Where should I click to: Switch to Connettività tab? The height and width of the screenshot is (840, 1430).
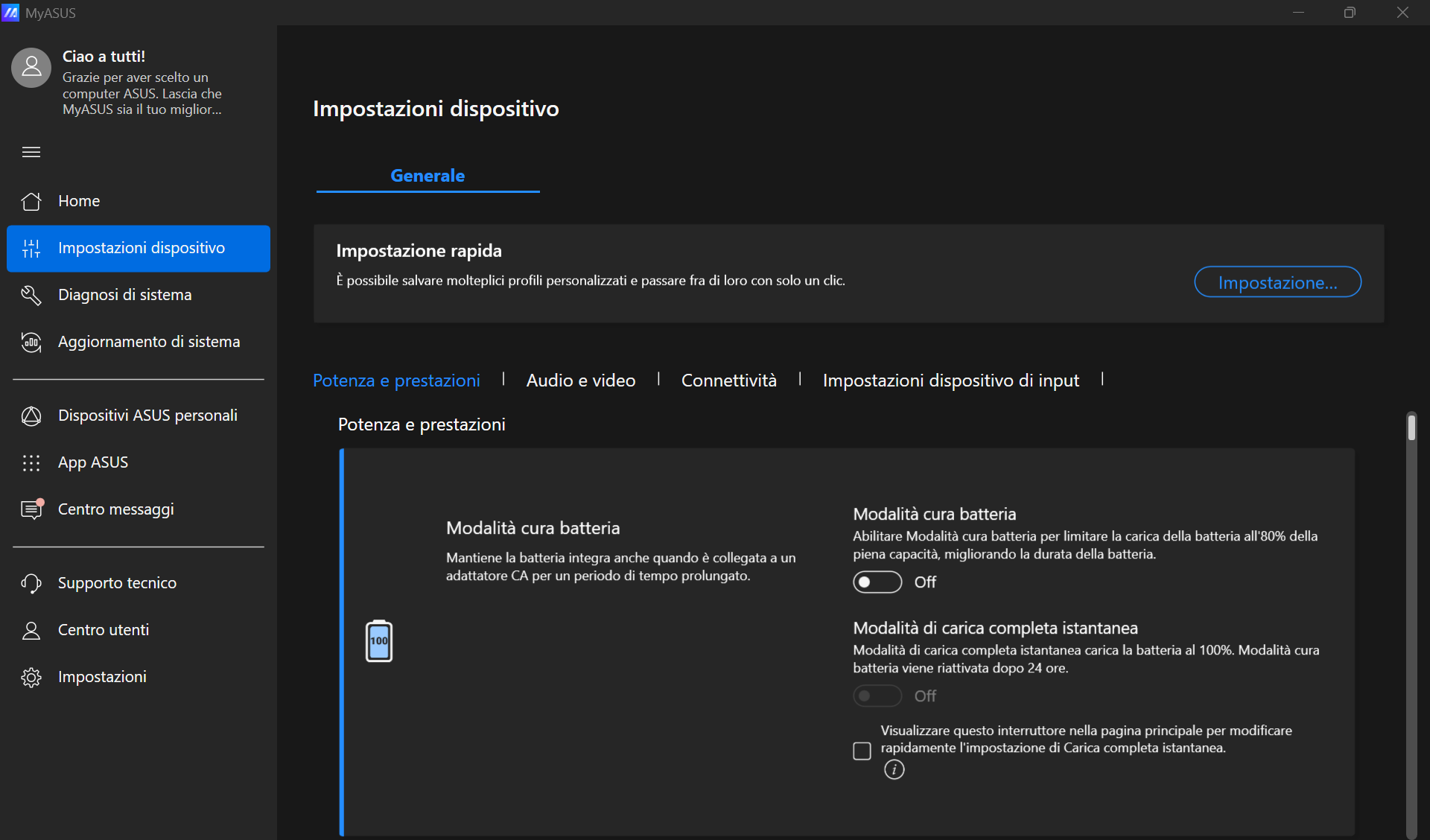[x=729, y=381]
